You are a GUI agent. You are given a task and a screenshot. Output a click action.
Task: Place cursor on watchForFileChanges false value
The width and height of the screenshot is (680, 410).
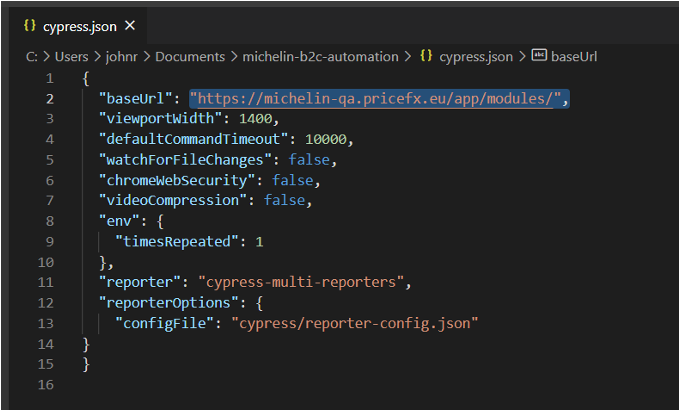(x=309, y=160)
